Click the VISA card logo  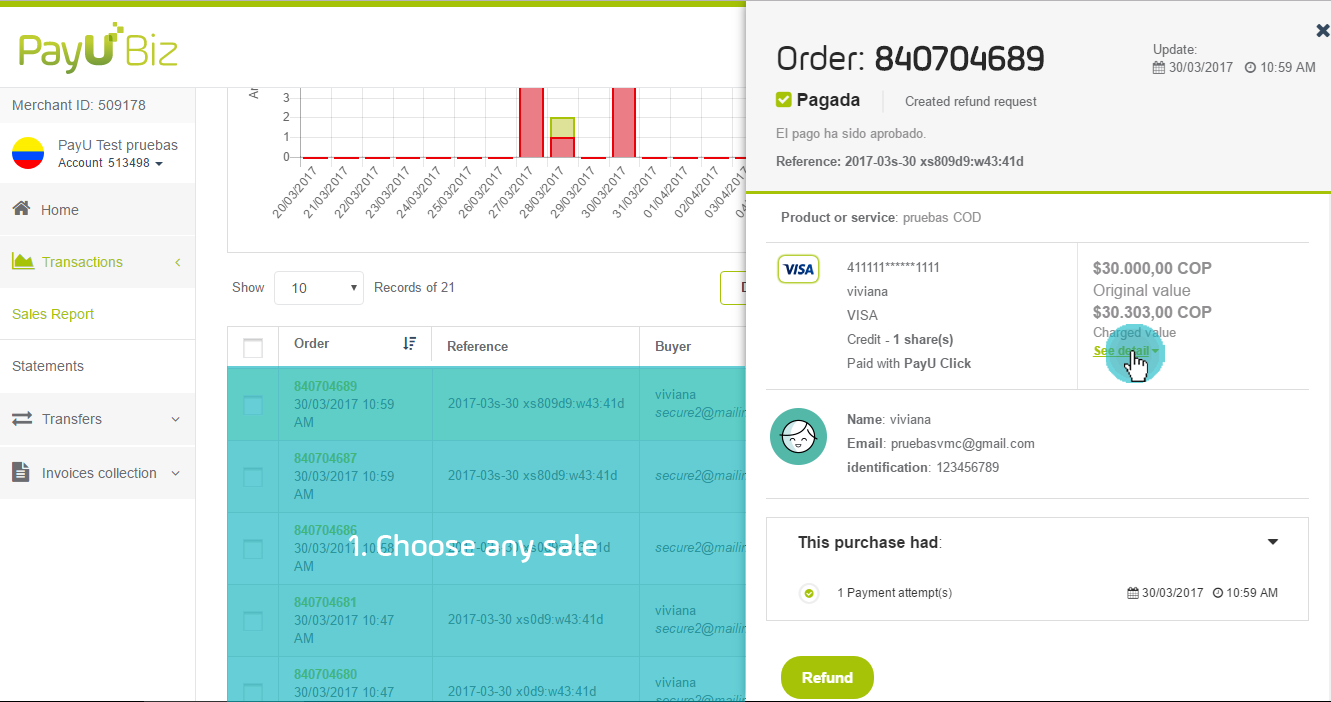pyautogui.click(x=798, y=269)
